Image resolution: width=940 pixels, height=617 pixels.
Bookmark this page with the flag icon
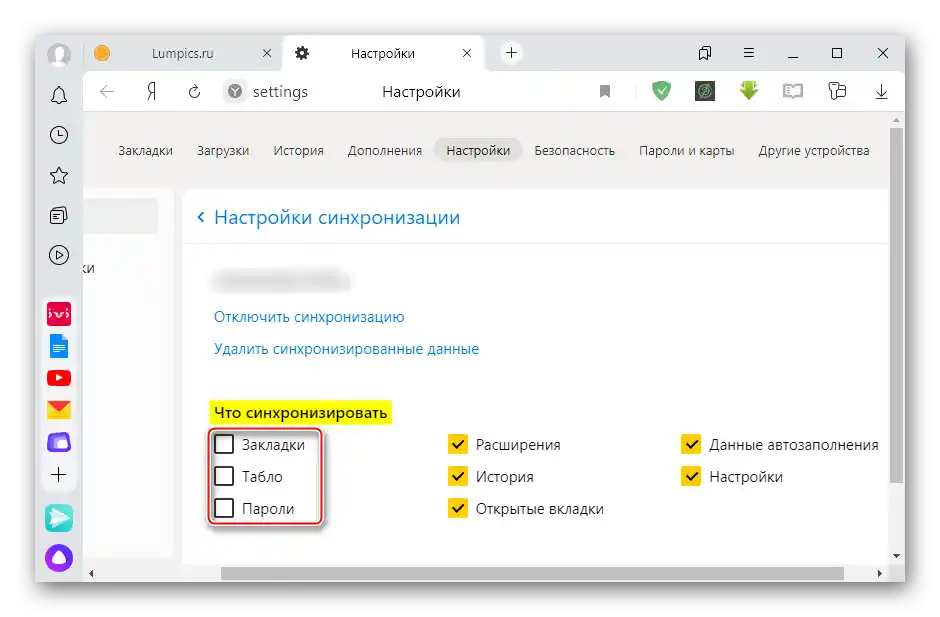pos(605,92)
